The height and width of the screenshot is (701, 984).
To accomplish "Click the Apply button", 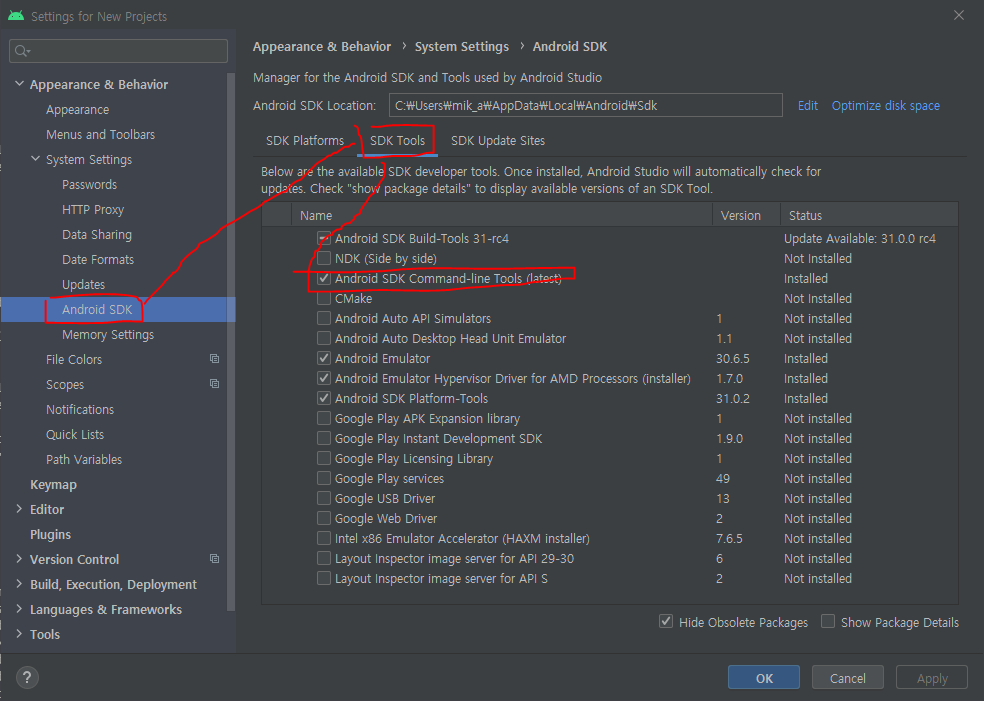I will pyautogui.click(x=932, y=678).
